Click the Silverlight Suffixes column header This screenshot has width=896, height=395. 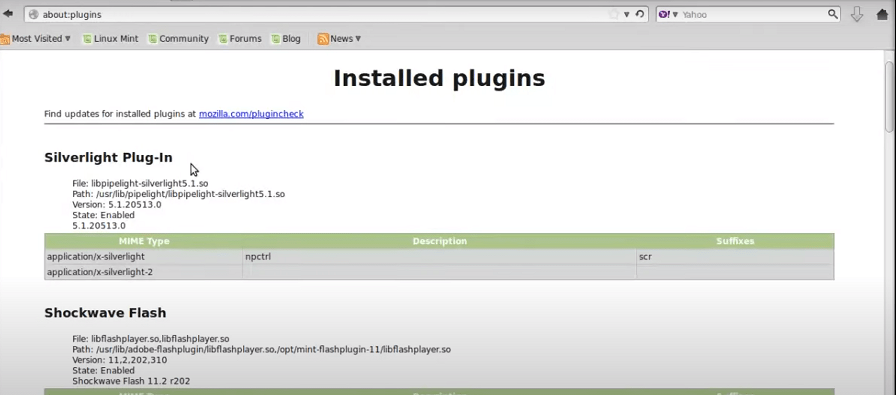pos(735,241)
